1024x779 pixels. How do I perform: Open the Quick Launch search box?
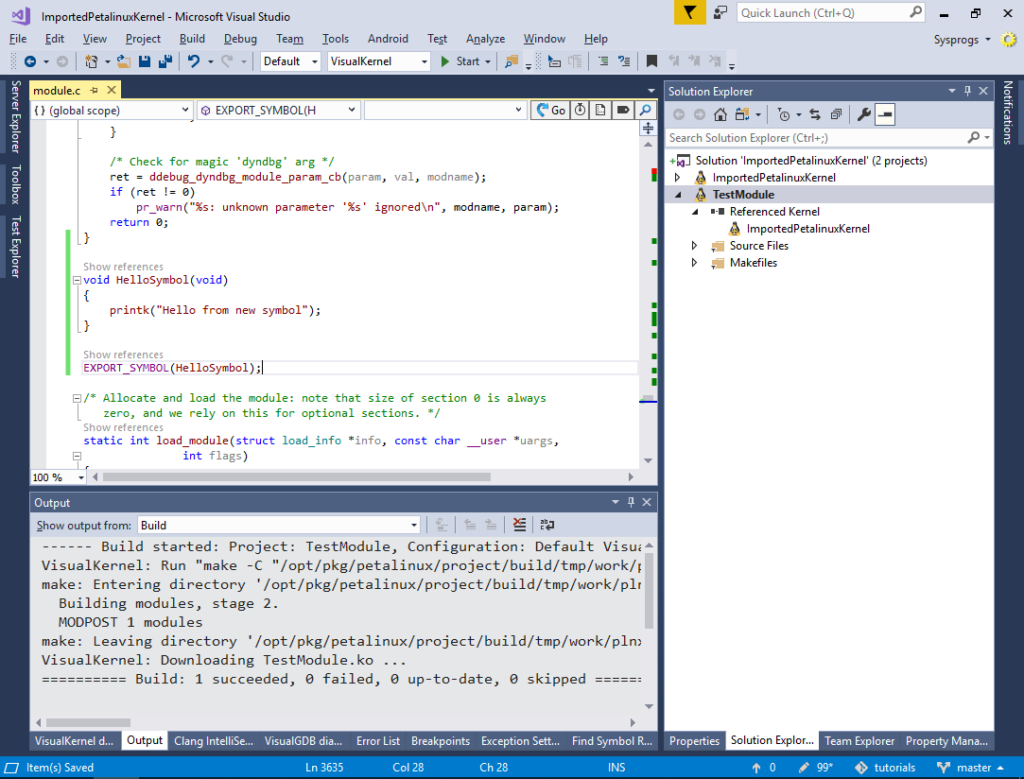820,13
